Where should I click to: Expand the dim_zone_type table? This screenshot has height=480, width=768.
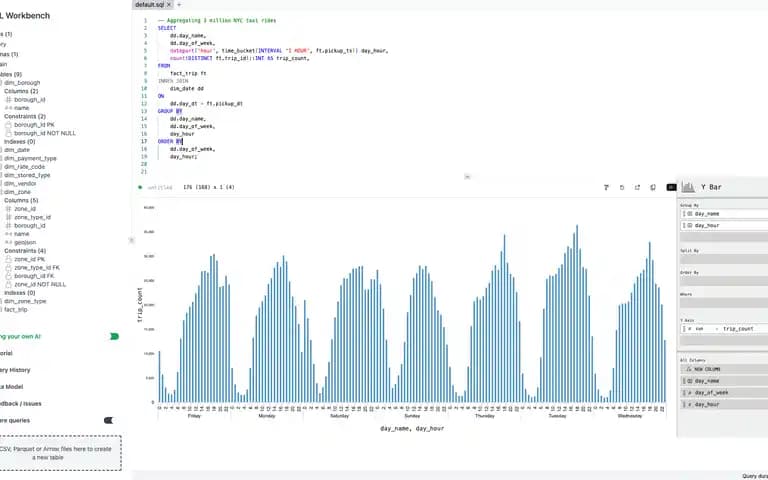25,301
